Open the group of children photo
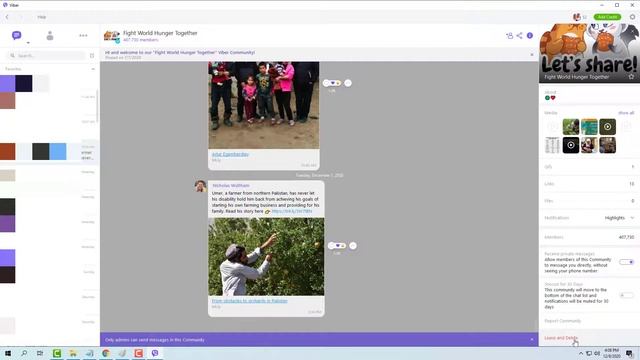640x360 pixels. tap(264, 105)
